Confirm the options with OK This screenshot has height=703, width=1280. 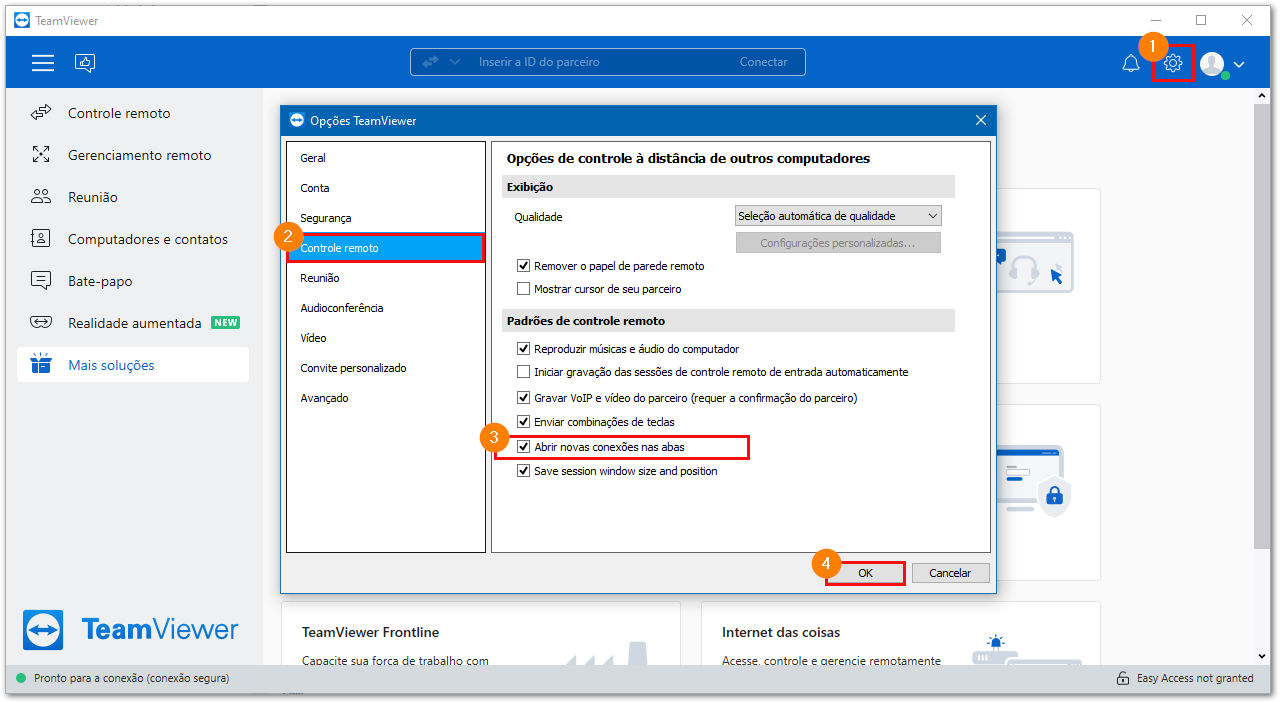pyautogui.click(x=866, y=573)
